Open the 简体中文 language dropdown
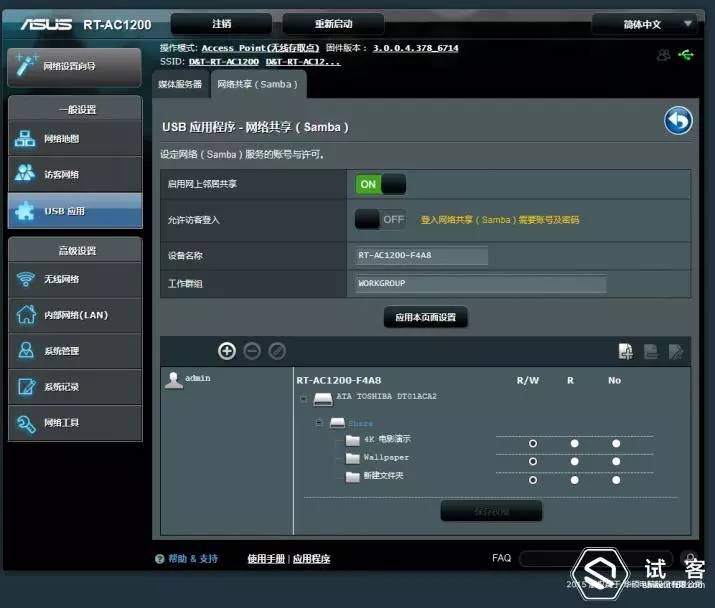715x608 pixels. pyautogui.click(x=644, y=24)
